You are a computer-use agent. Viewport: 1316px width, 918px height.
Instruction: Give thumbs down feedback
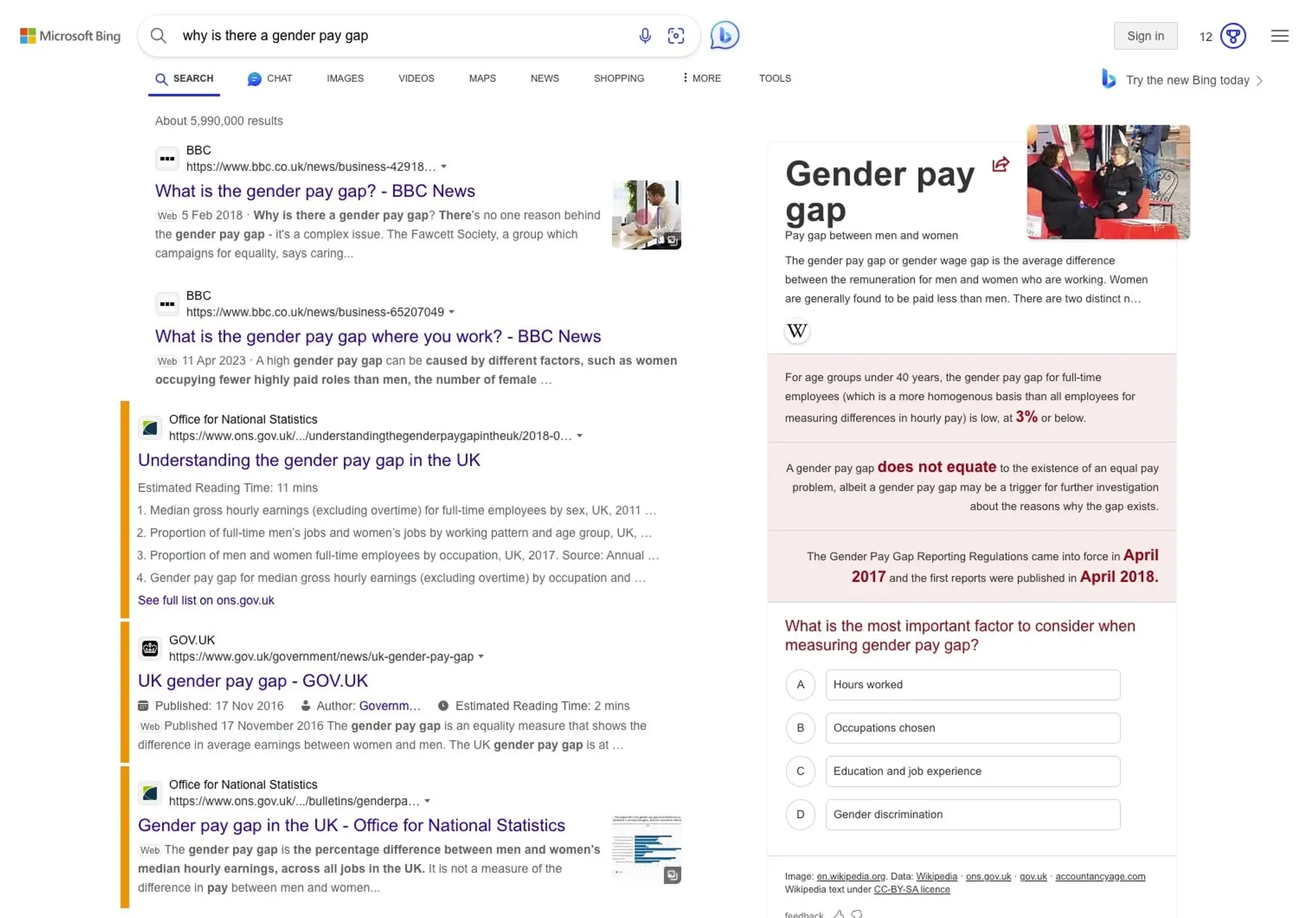click(x=857, y=913)
